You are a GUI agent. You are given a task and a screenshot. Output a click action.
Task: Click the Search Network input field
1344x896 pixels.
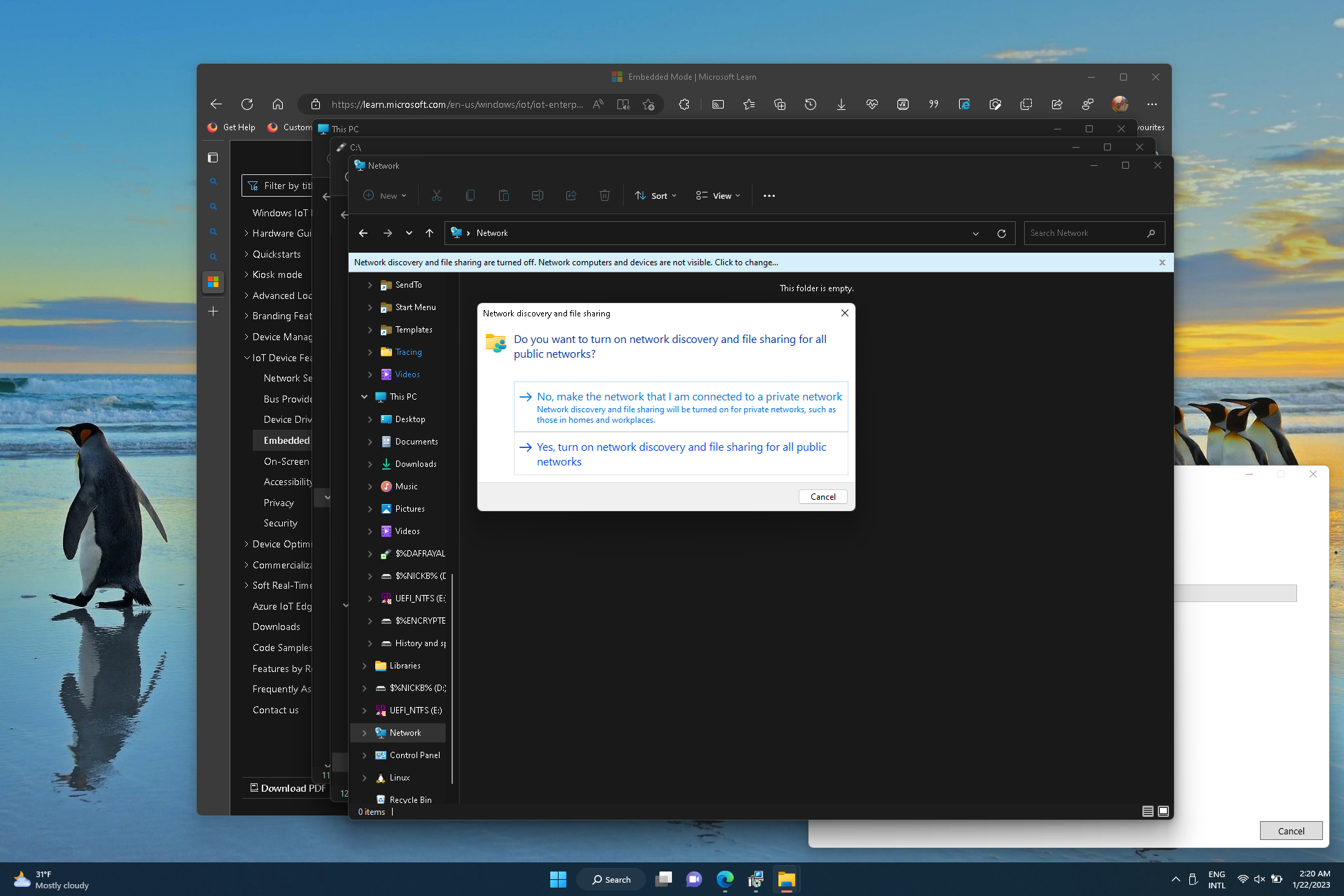click(1085, 234)
